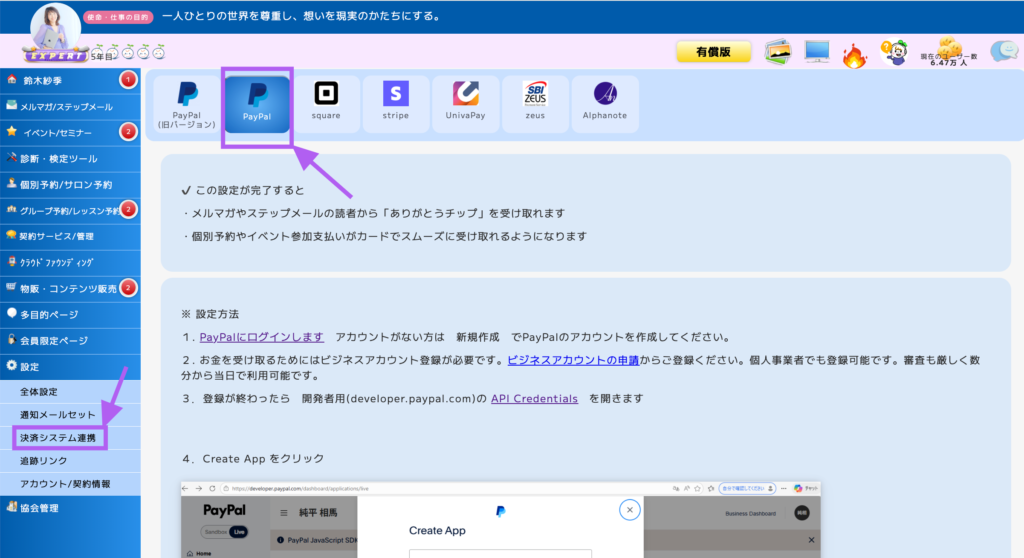The width and height of the screenshot is (1024, 558).
Task: Select the Square payment provider icon
Action: pos(325,103)
